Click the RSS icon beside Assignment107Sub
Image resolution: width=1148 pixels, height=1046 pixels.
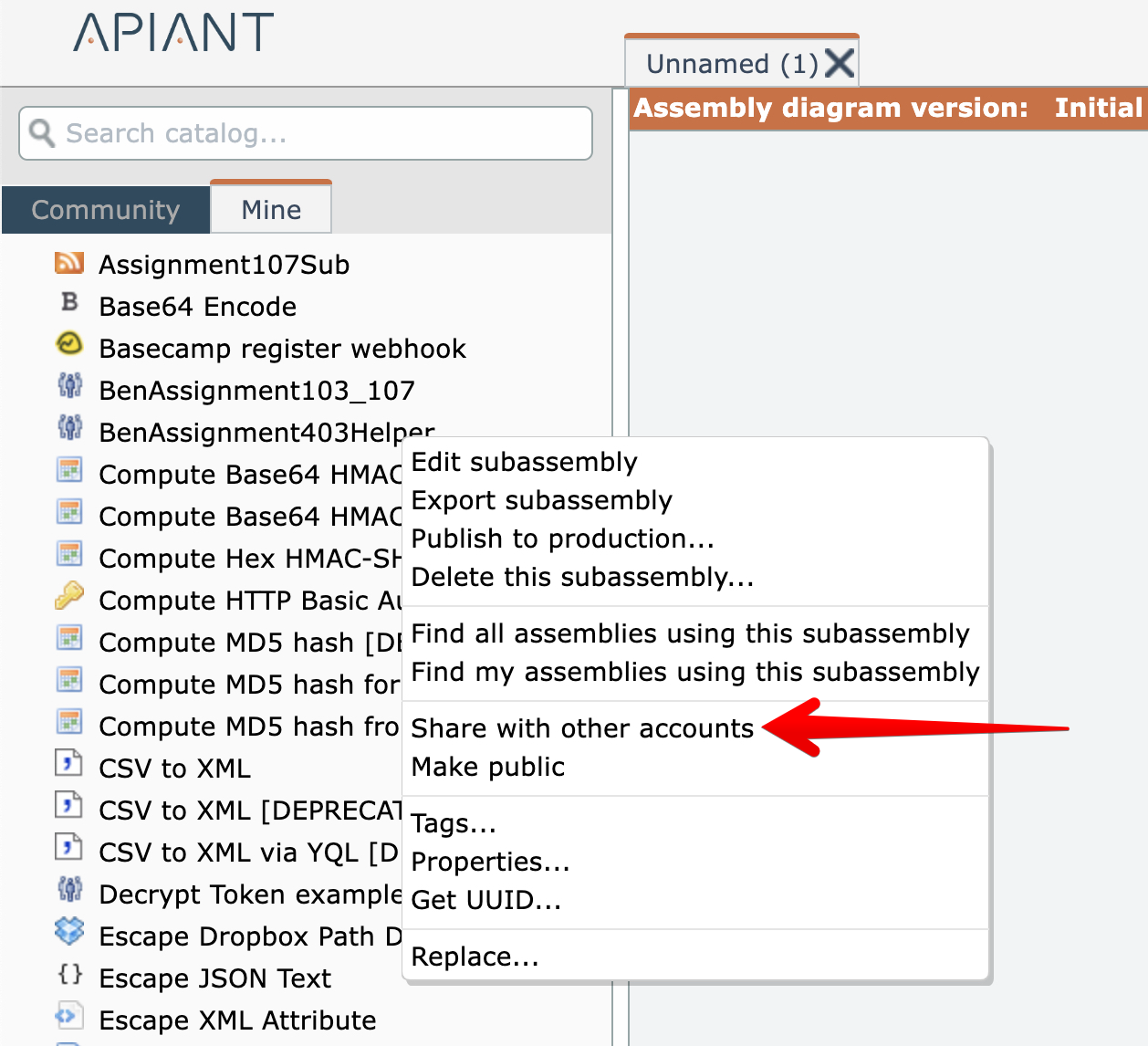coord(69,263)
